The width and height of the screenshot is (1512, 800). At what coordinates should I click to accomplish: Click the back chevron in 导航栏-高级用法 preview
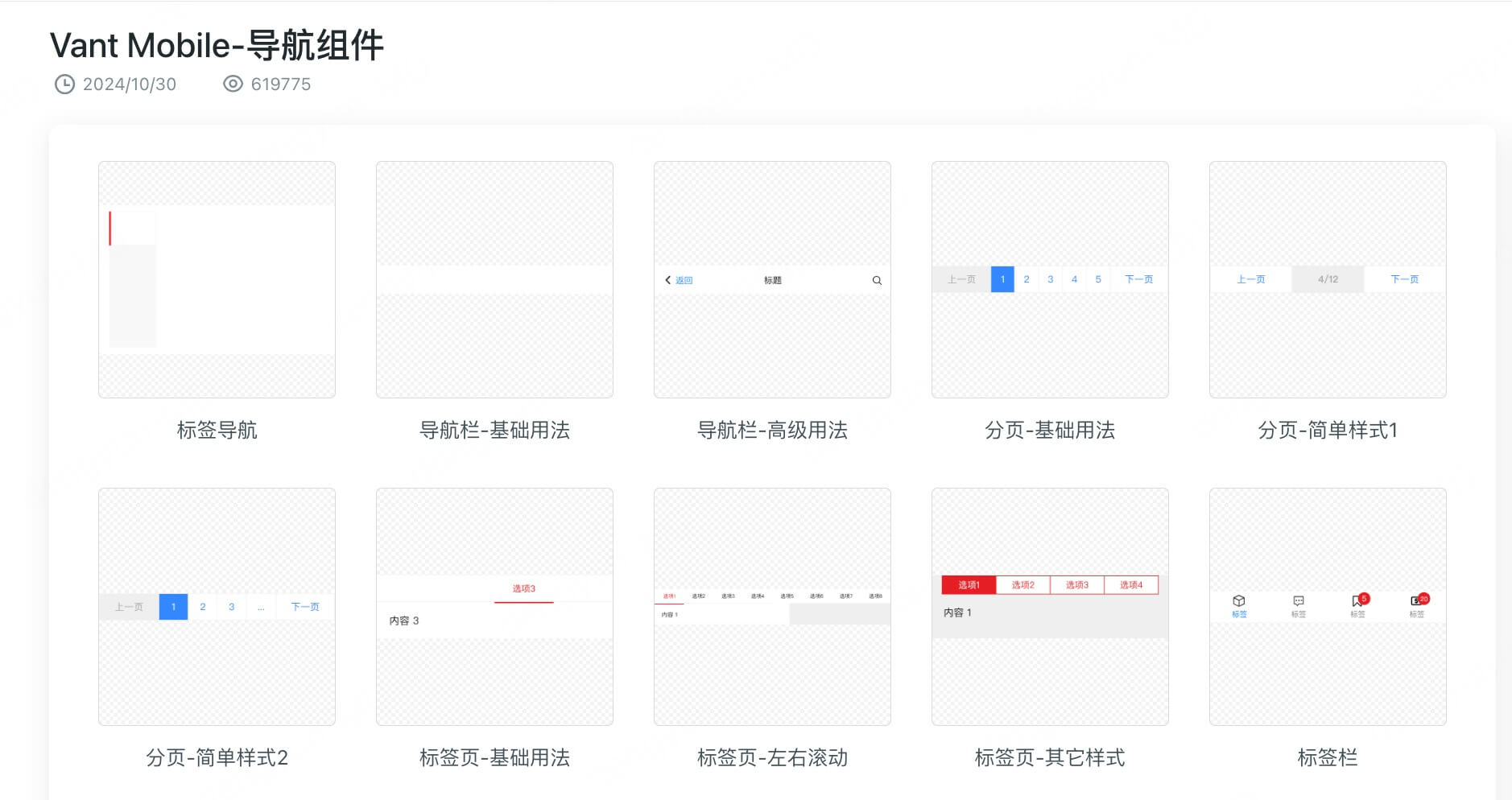(x=667, y=280)
